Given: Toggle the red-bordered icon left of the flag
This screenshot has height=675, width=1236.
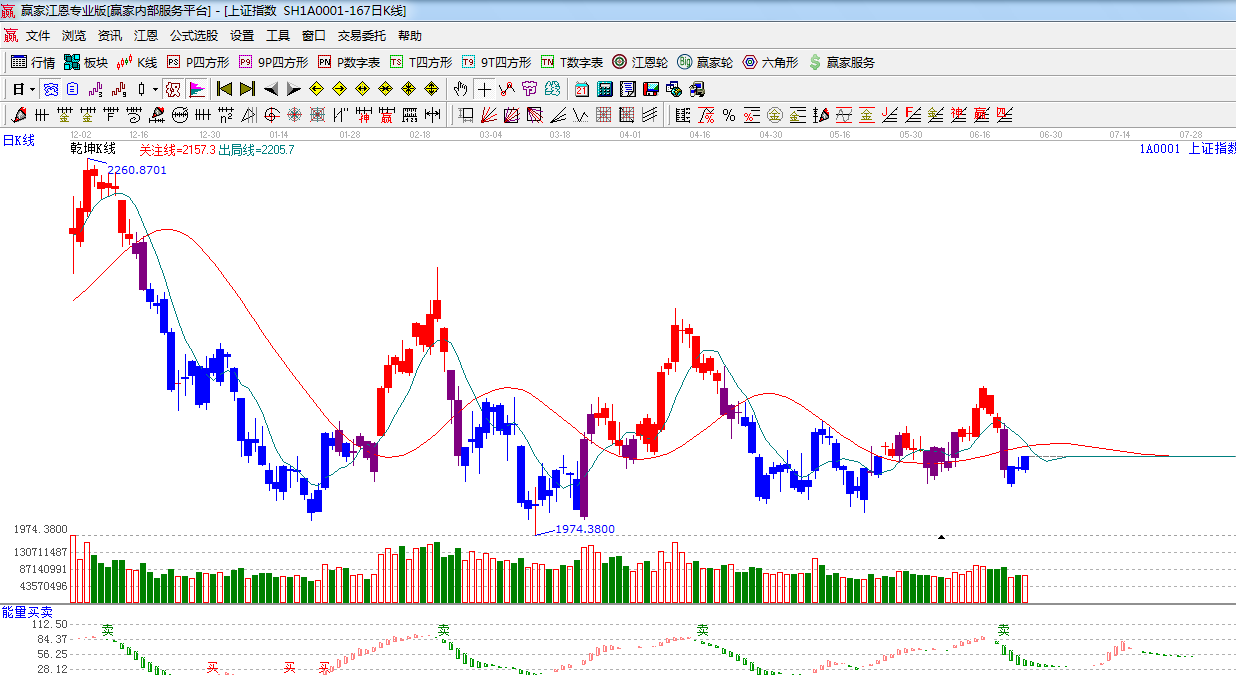Looking at the screenshot, I should [x=173, y=89].
